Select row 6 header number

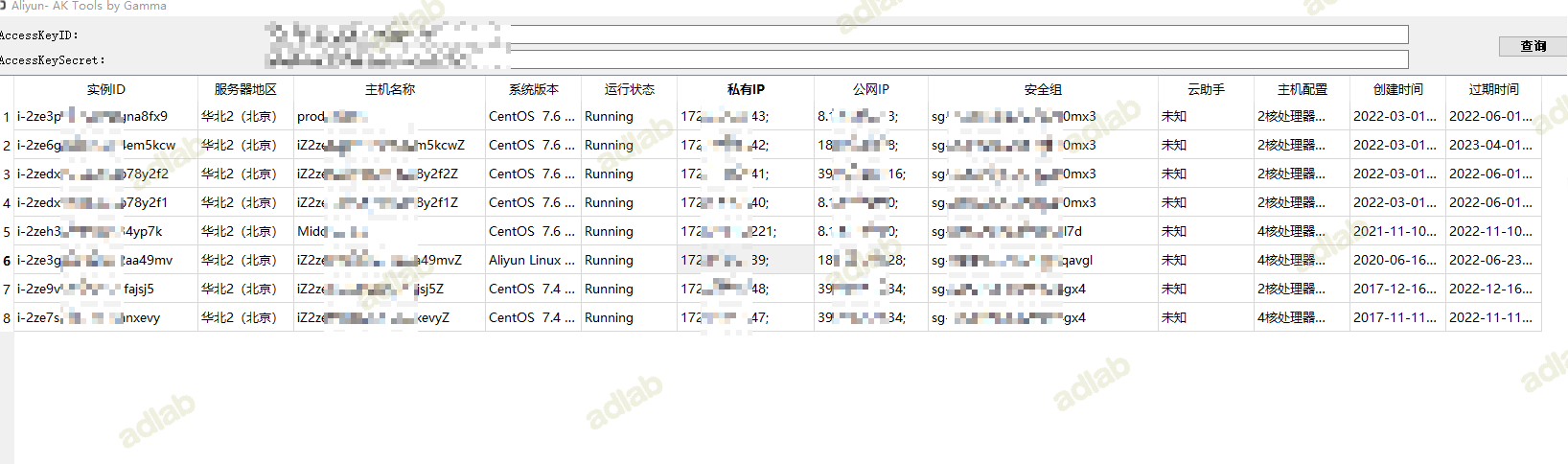tap(7, 261)
